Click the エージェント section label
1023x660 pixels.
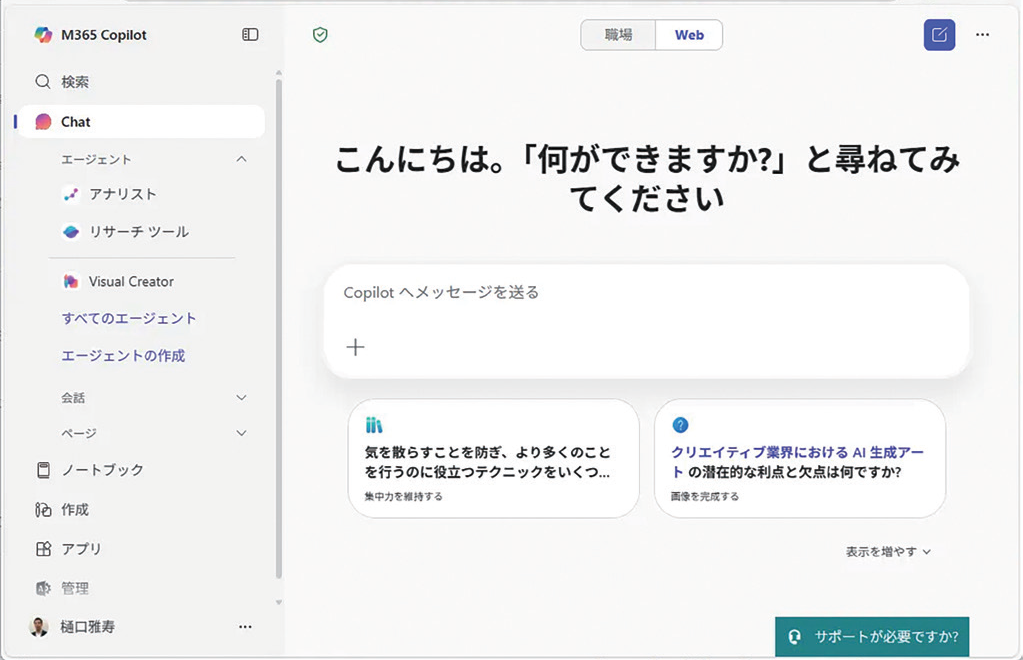point(97,159)
